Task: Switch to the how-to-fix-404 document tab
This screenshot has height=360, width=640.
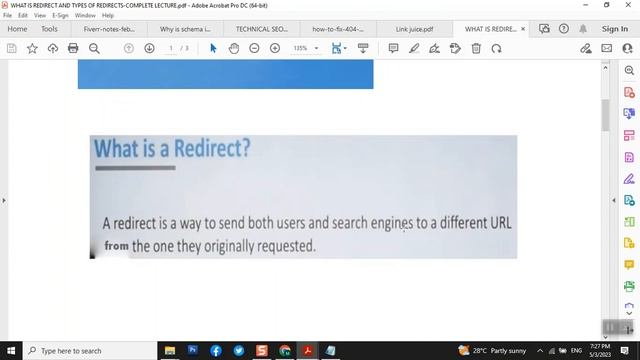Action: [338, 29]
